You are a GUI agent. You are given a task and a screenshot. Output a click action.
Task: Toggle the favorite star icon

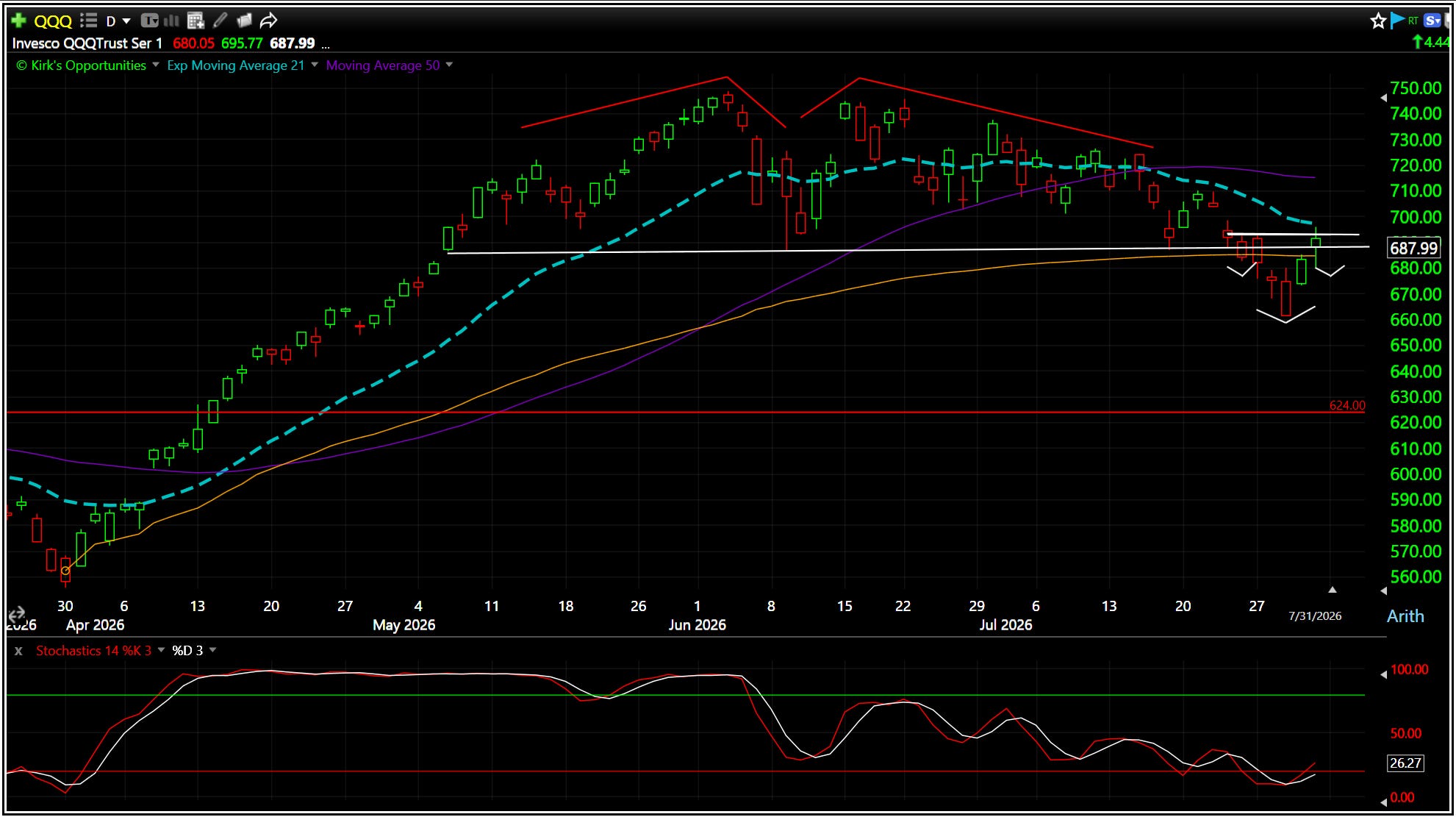click(x=1378, y=21)
